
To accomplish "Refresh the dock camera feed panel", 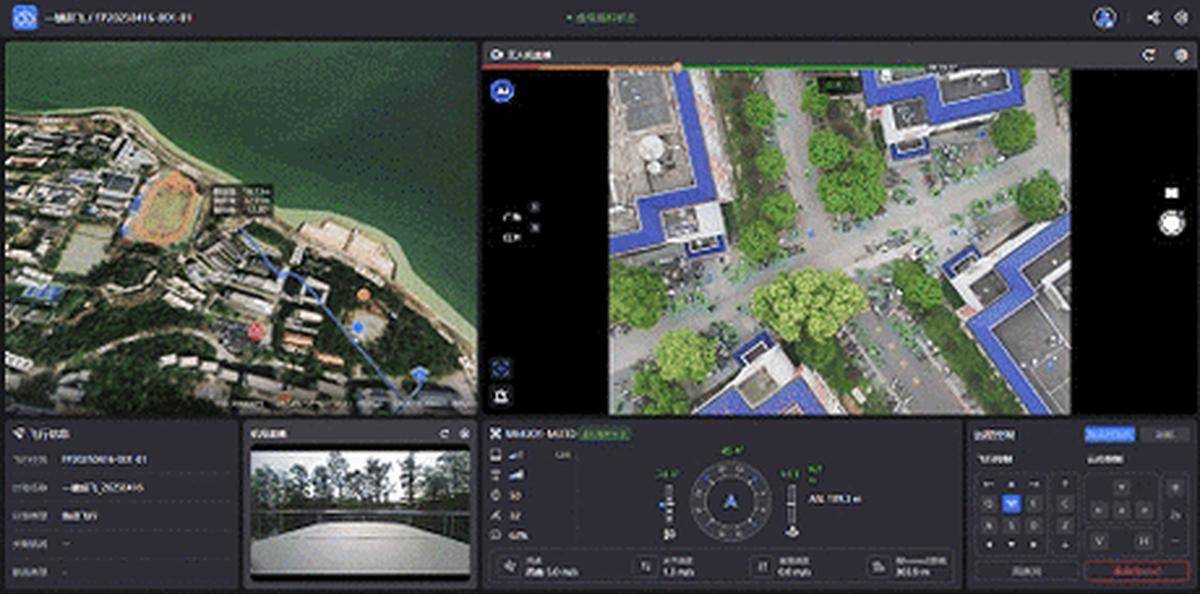I will point(444,433).
